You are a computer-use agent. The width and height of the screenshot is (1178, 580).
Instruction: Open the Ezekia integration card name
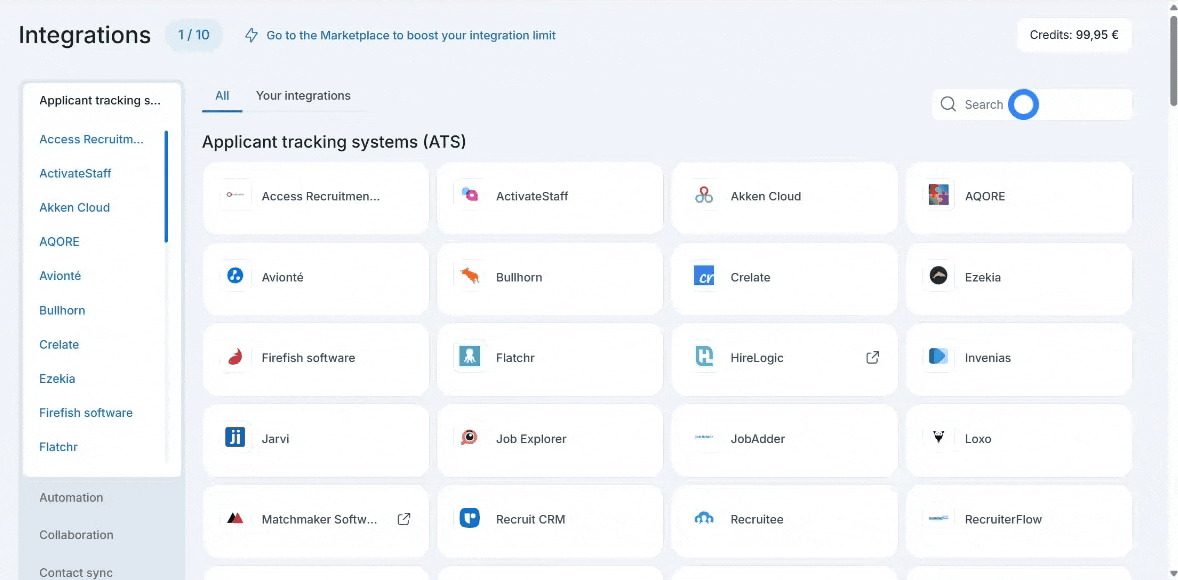(983, 277)
